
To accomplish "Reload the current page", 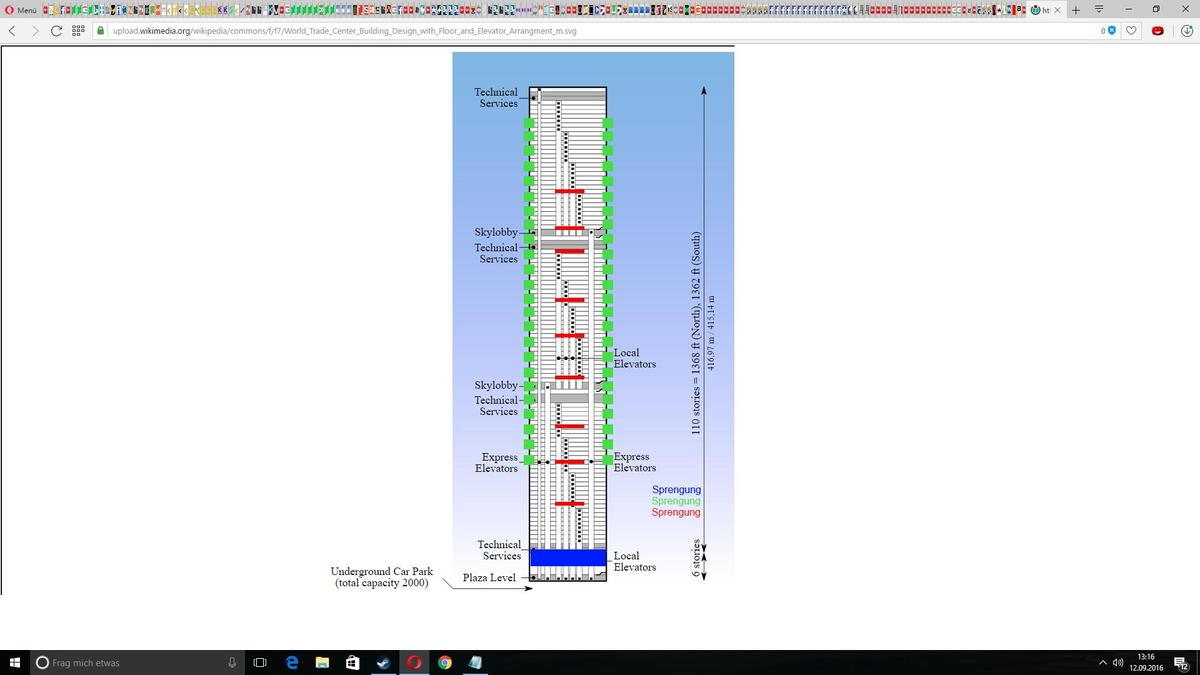I will click(56, 31).
